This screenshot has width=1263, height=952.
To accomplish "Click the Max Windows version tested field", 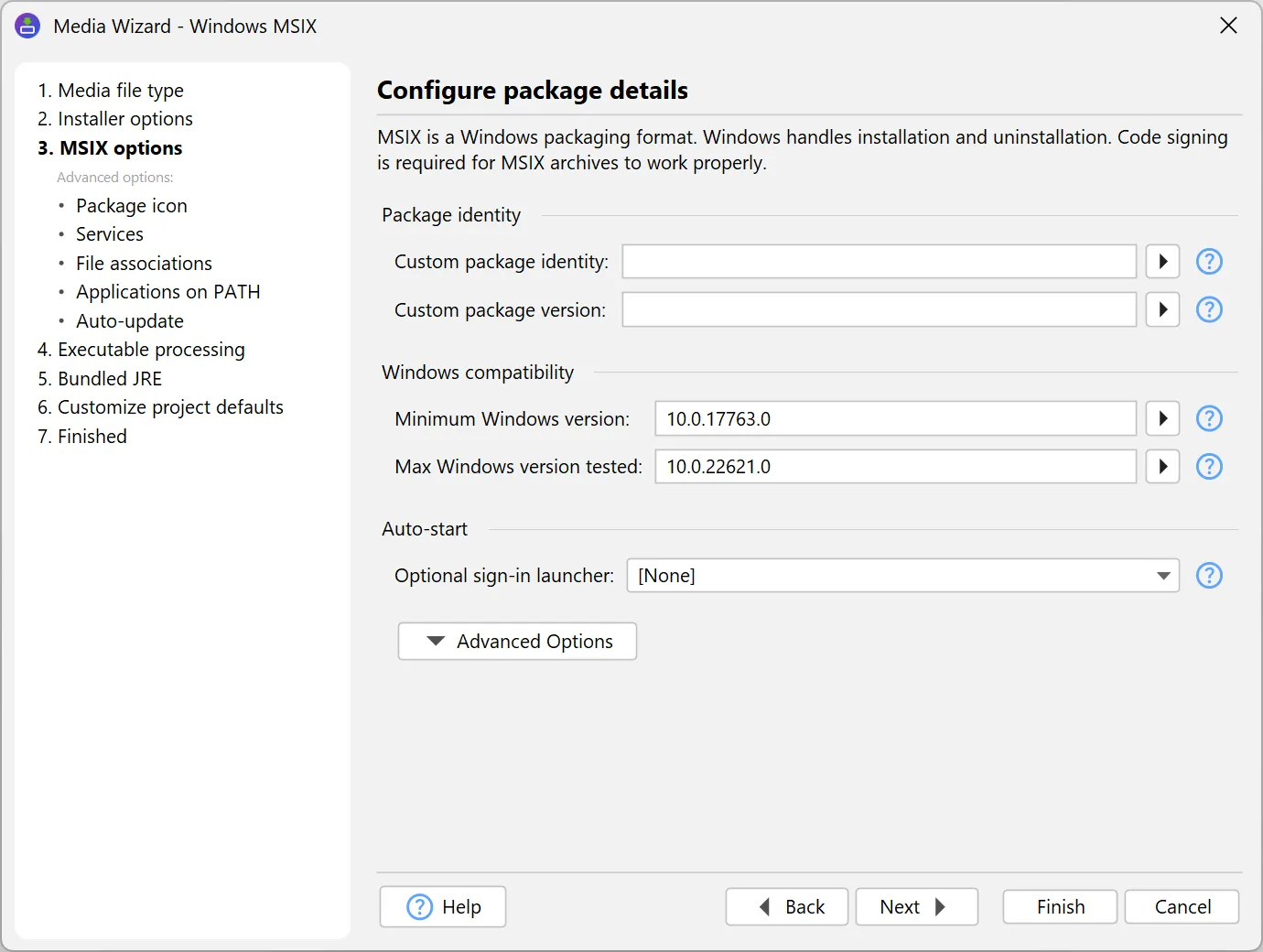I will (x=896, y=467).
